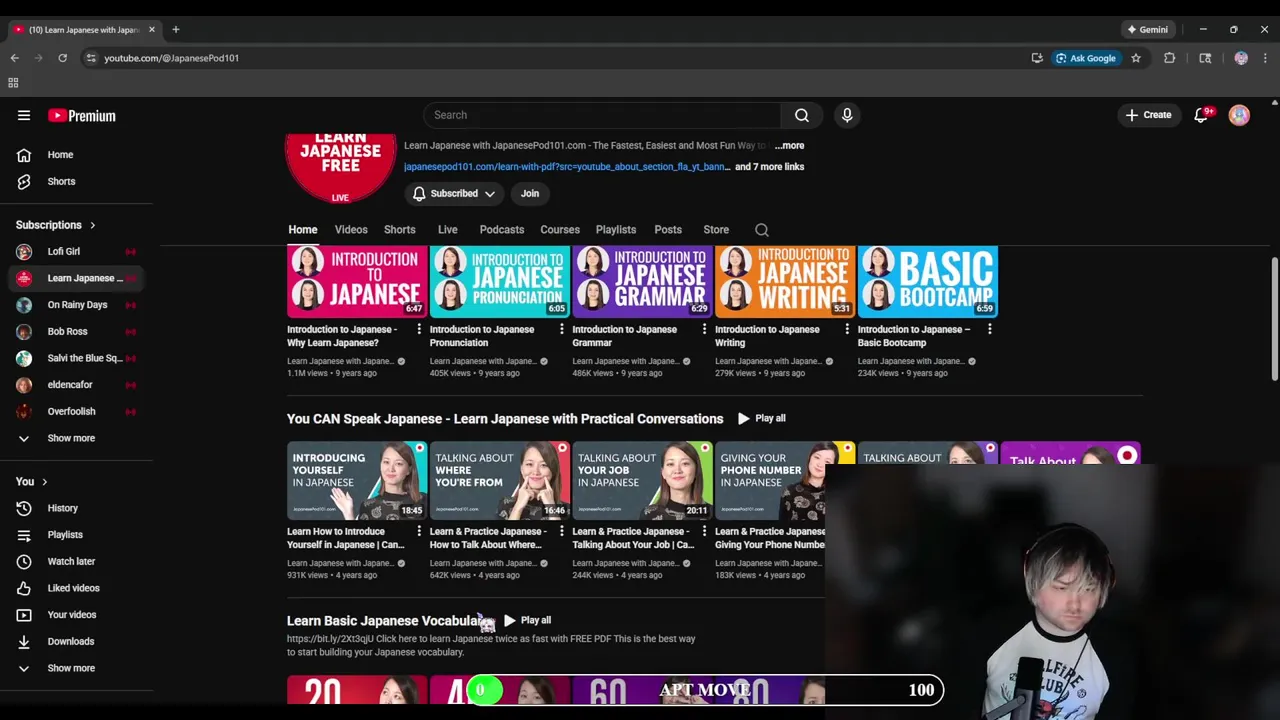The width and height of the screenshot is (1280, 720).
Task: Open options for Japanese Writing video
Action: [x=847, y=329]
